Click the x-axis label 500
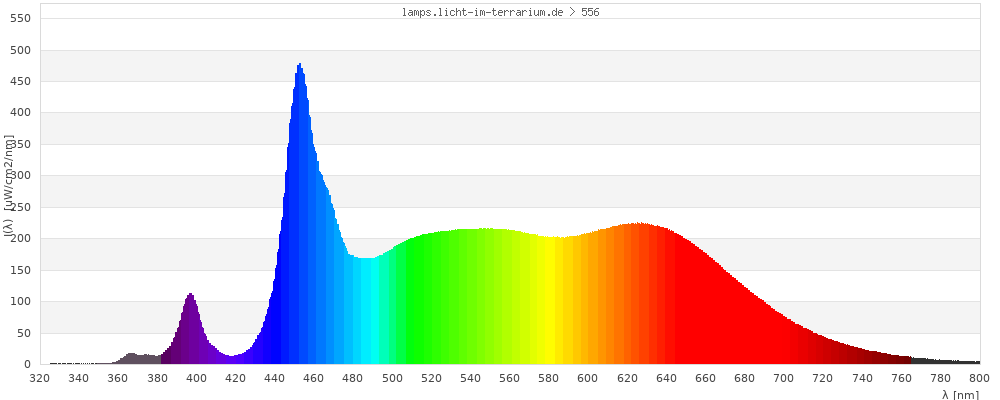The height and width of the screenshot is (400, 1000). click(392, 378)
